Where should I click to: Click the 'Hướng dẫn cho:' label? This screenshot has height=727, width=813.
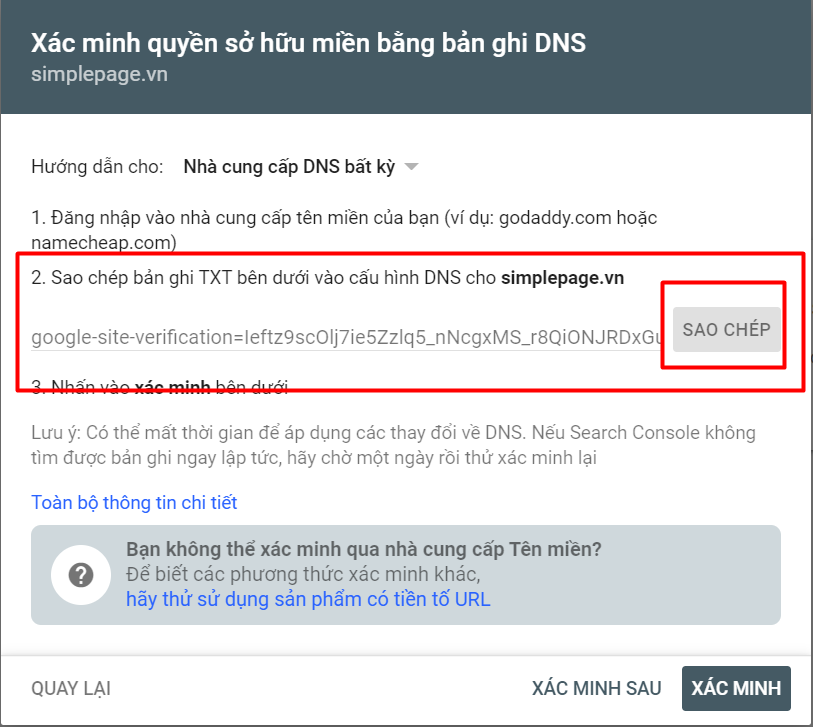[97, 167]
